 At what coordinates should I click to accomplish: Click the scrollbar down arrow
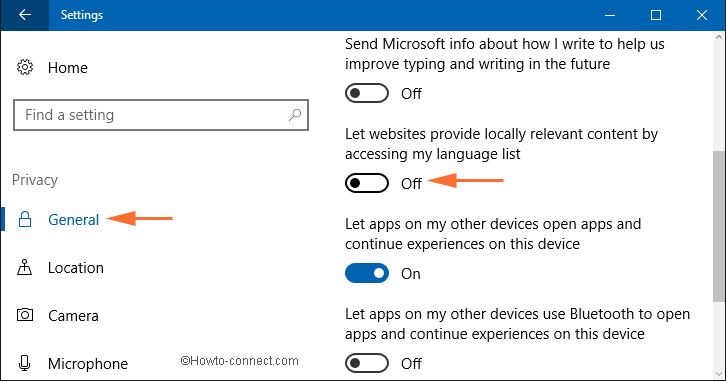click(x=719, y=374)
